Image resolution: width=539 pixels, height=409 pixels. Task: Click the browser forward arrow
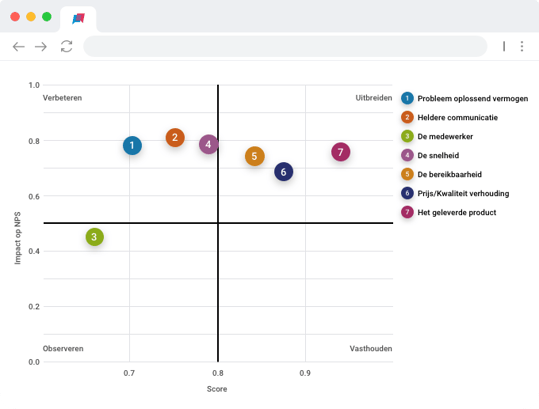pyautogui.click(x=41, y=46)
